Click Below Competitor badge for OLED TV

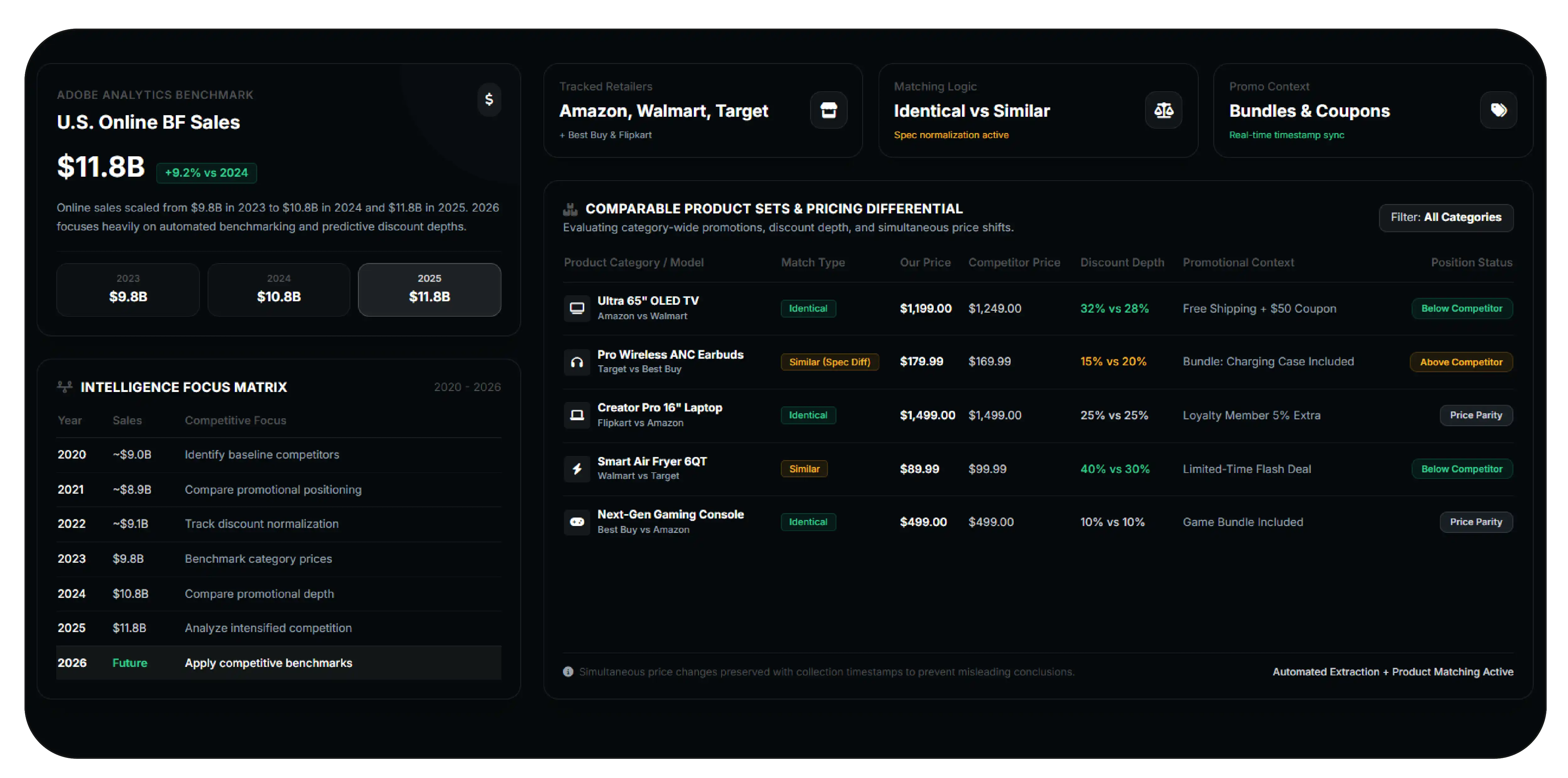(x=1462, y=309)
